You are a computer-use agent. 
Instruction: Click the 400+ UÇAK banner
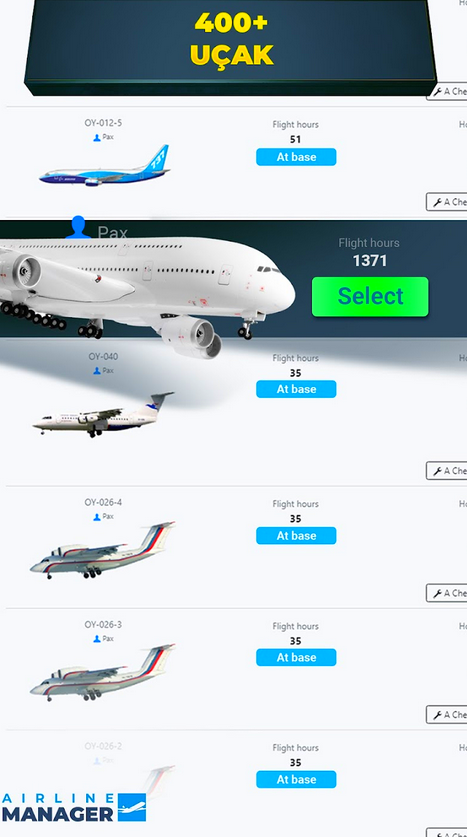[x=231, y=45]
